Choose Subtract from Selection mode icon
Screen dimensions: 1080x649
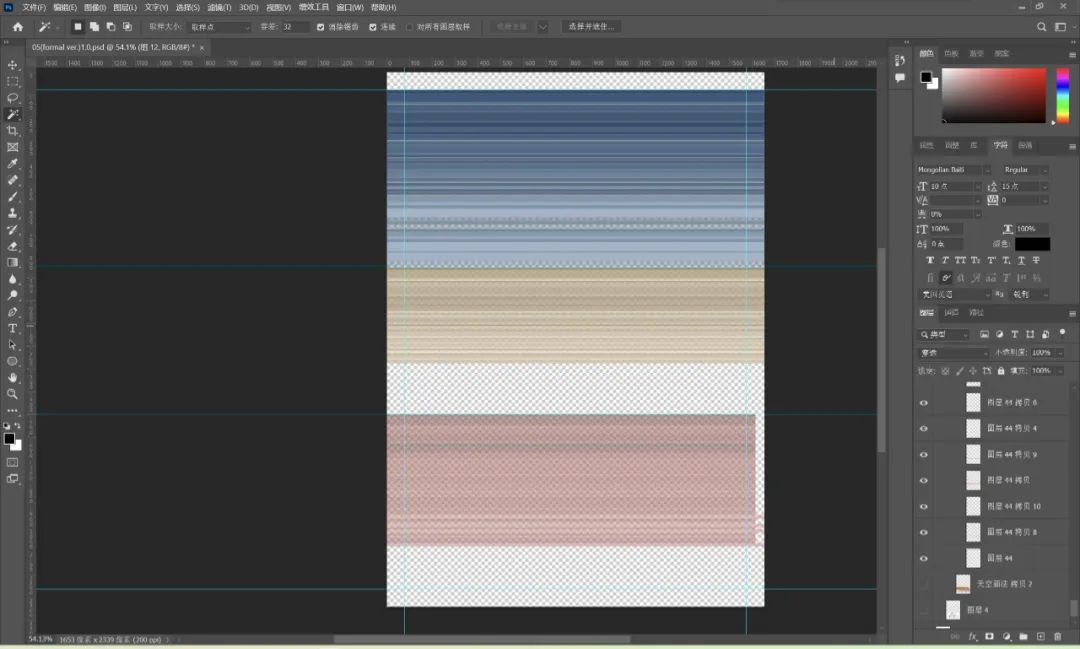(x=111, y=27)
